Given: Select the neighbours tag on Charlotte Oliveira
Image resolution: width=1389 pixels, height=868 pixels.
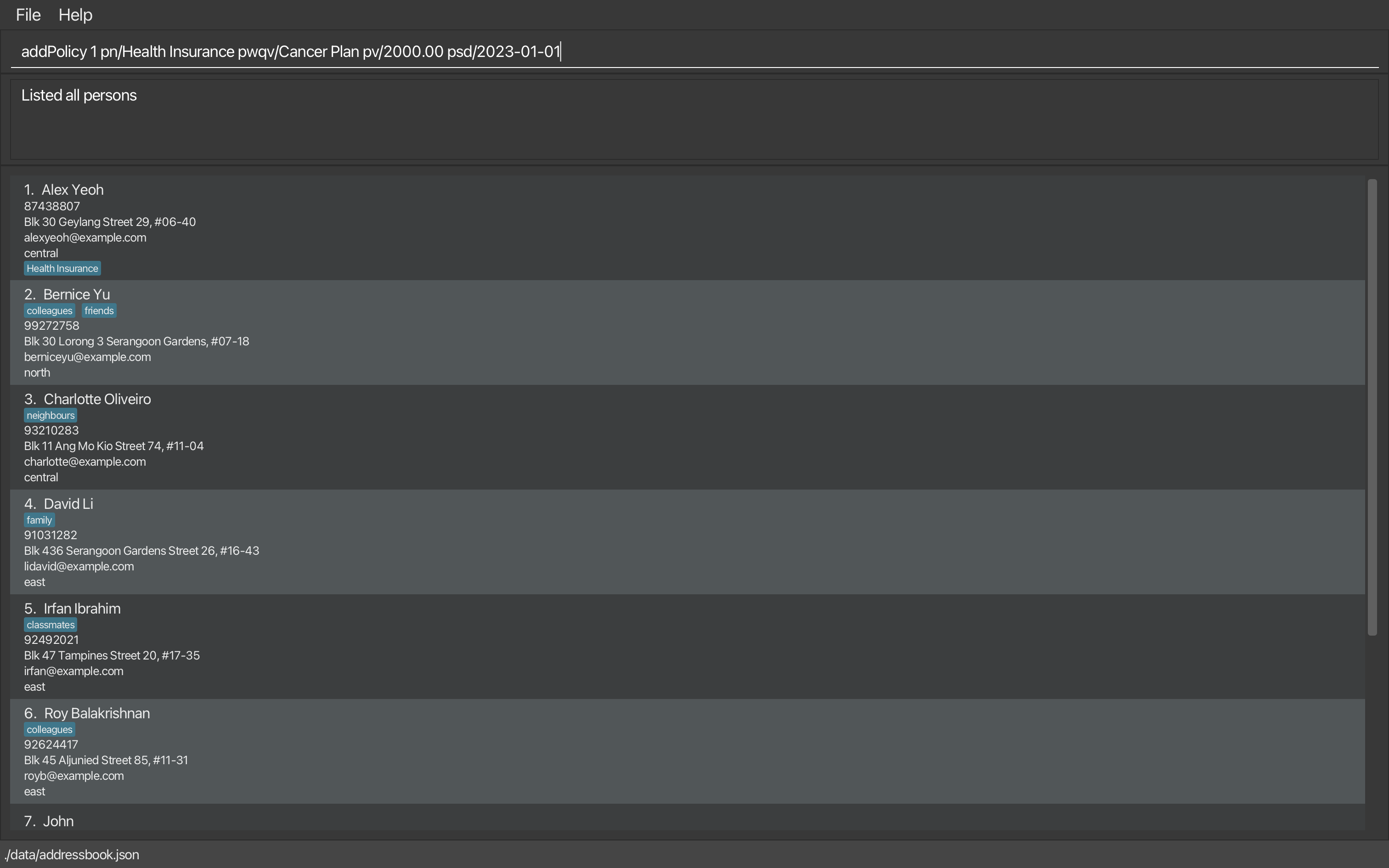Looking at the screenshot, I should 50,414.
